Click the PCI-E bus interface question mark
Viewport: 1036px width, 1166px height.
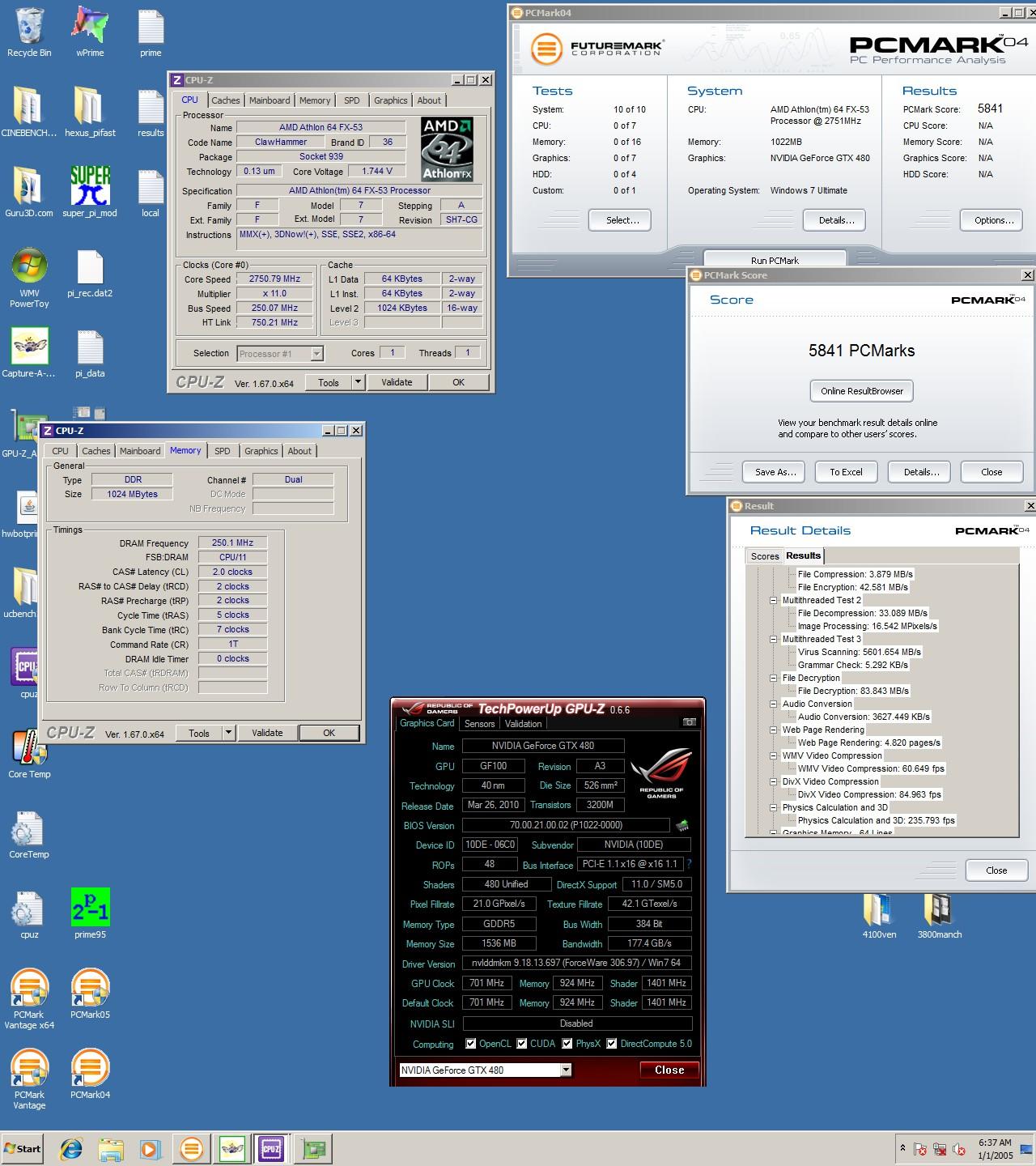coord(689,864)
